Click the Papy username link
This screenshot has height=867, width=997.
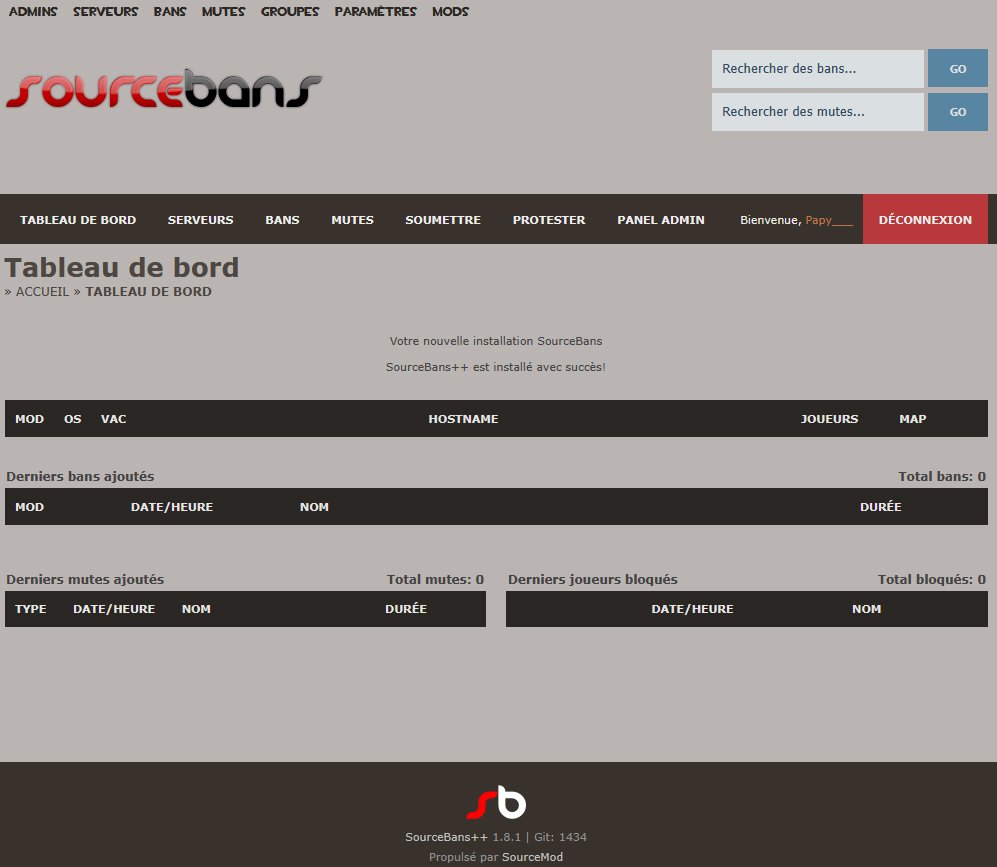[829, 220]
